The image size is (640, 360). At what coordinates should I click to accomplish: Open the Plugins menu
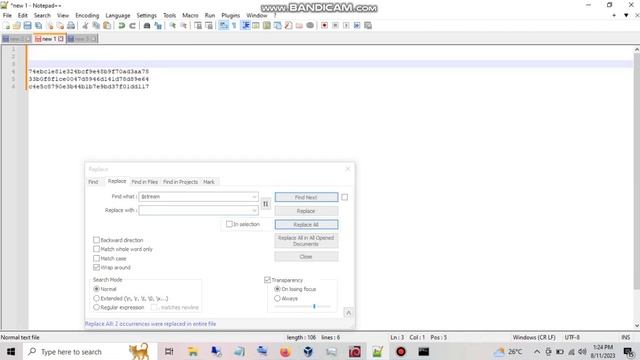coord(231,16)
